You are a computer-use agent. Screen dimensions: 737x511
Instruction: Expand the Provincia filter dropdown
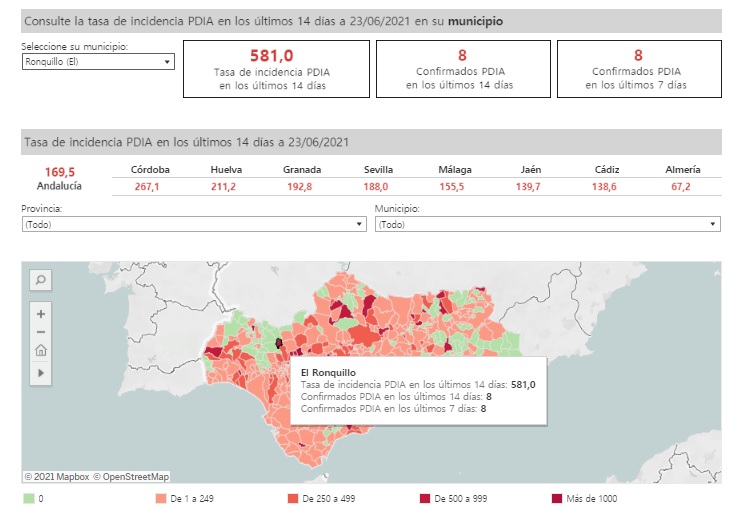(194, 225)
